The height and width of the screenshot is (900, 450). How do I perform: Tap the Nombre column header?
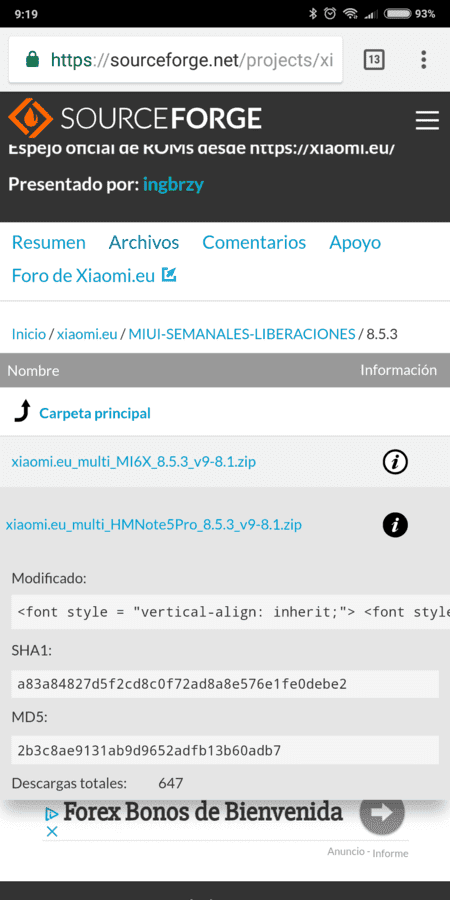pos(33,371)
